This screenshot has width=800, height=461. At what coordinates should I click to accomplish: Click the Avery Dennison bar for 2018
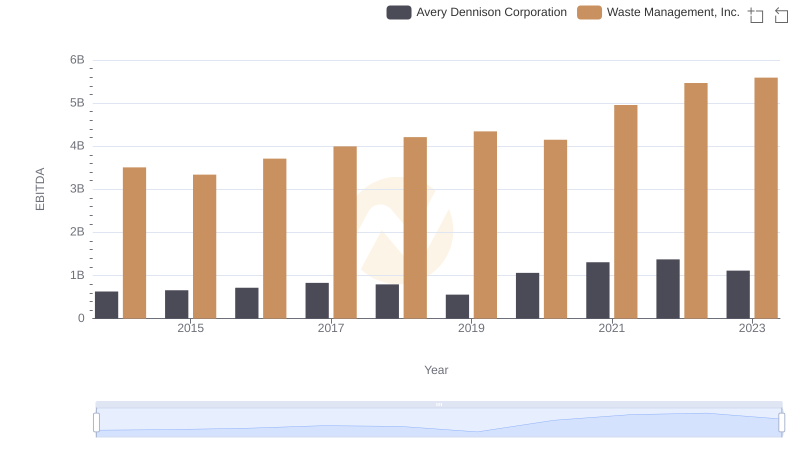point(387,301)
